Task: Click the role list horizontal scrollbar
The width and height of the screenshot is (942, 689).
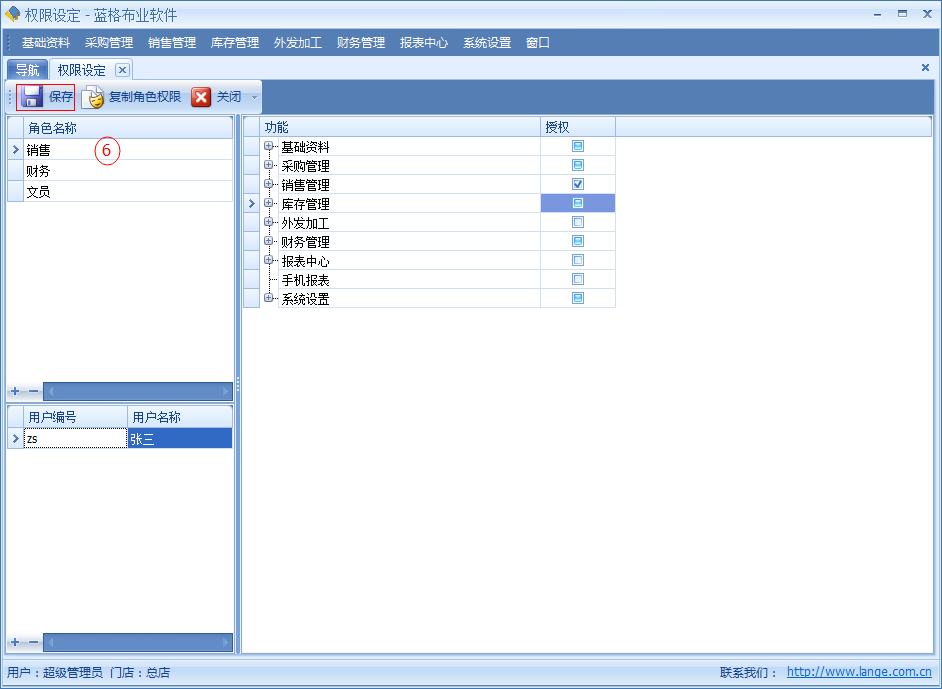Action: point(138,391)
